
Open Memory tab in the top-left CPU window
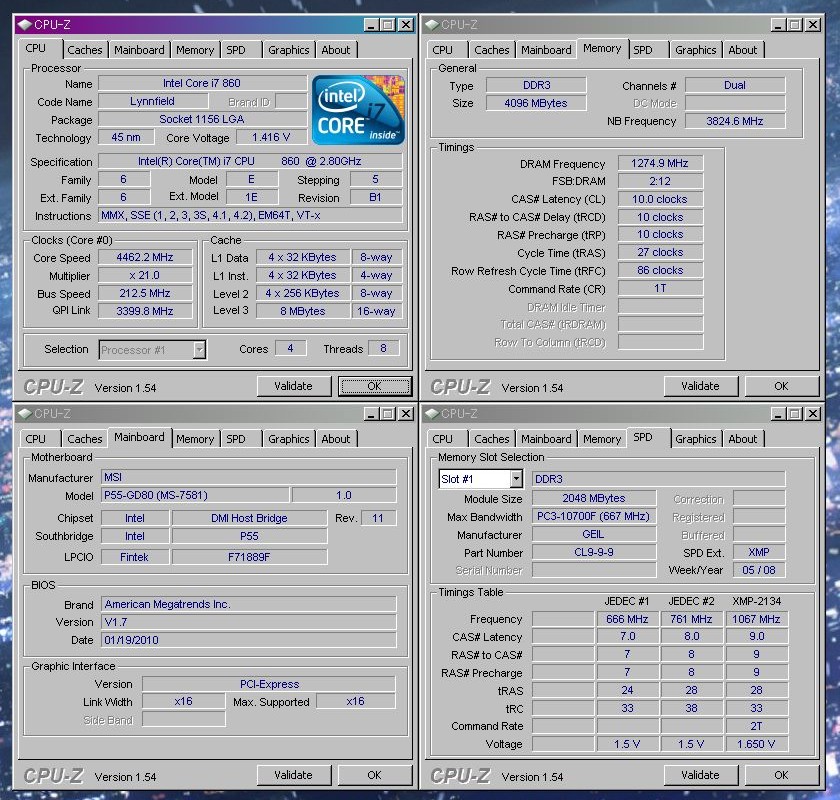(195, 50)
